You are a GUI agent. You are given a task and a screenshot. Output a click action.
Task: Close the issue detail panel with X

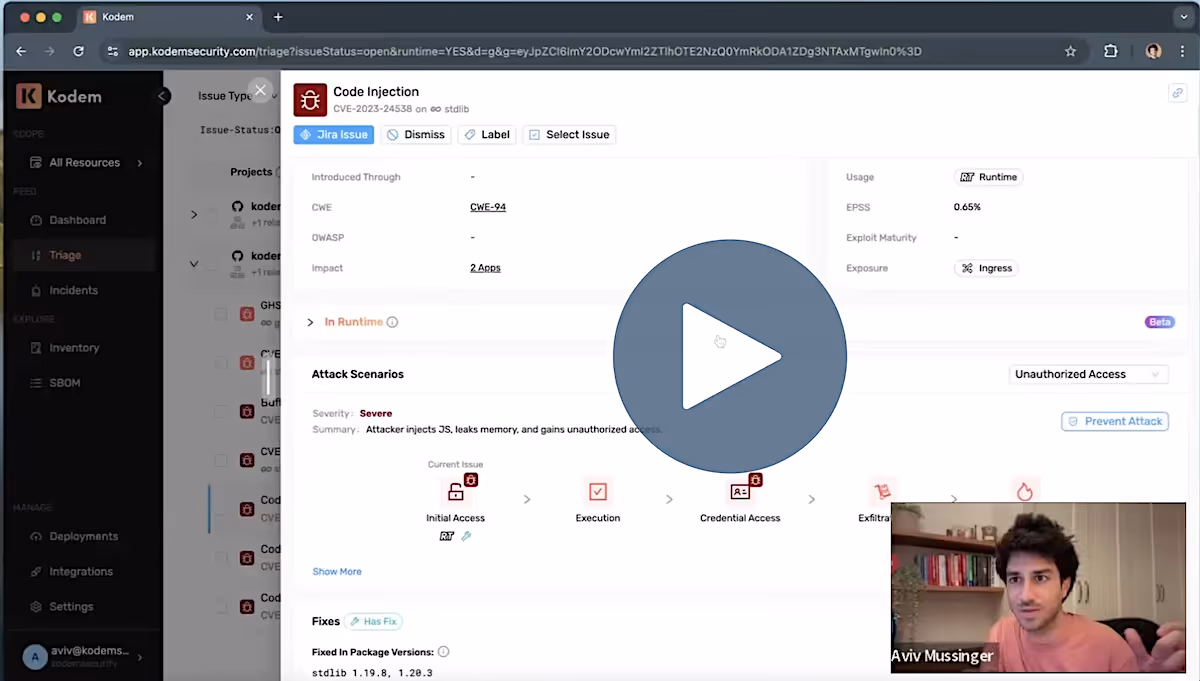coord(260,91)
